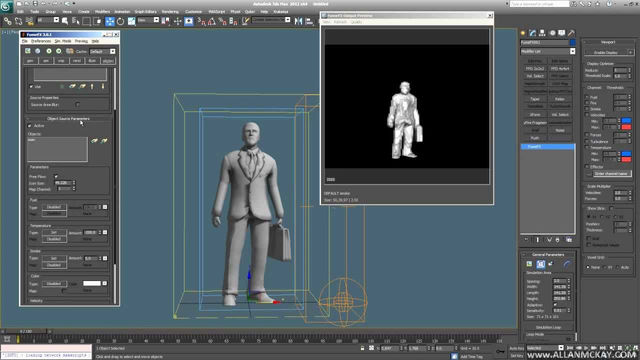
Task: Open the FumeFX Sim. Mode menu
Action: tap(63, 41)
